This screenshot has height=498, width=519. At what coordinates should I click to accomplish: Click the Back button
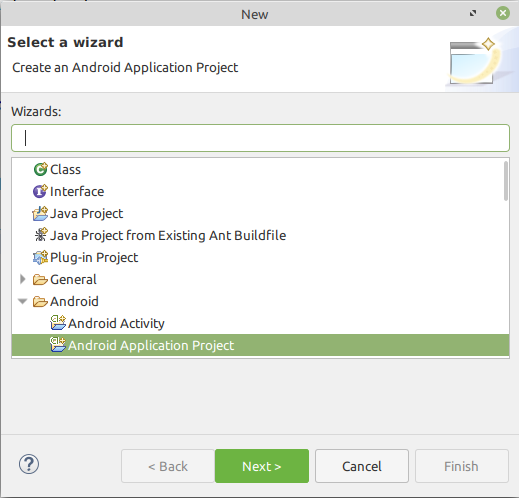pyautogui.click(x=168, y=466)
